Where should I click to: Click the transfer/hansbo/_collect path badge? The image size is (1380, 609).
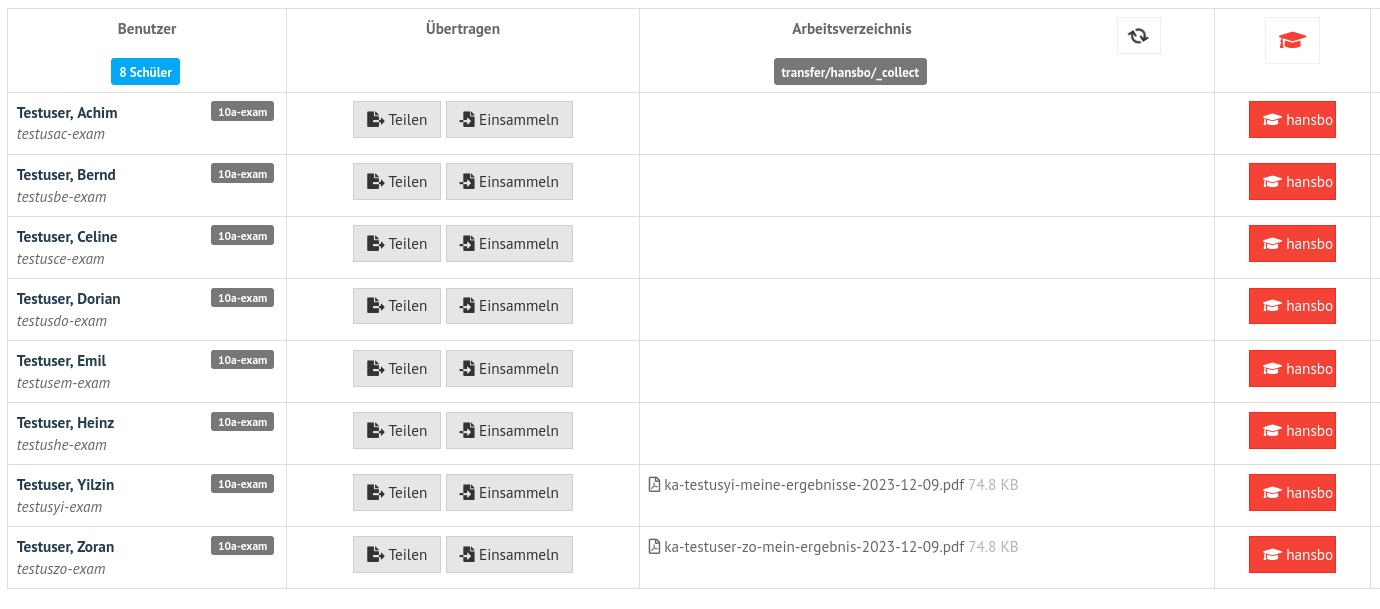(850, 72)
